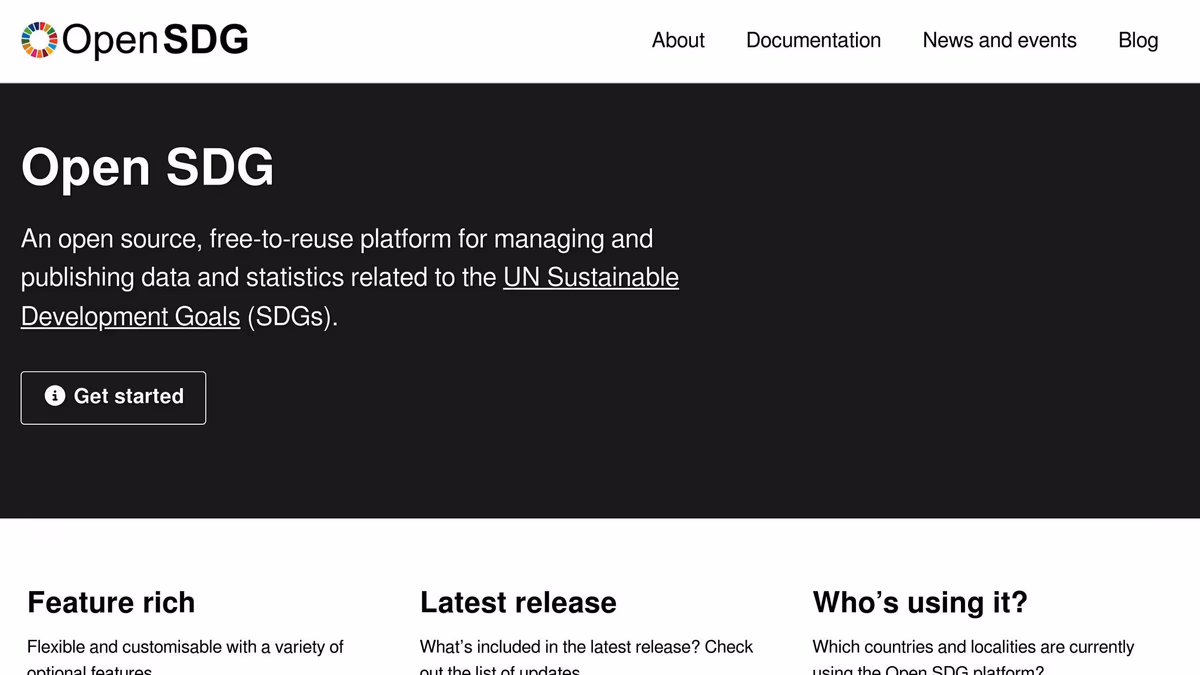This screenshot has height=675, width=1200.
Task: Click the blank header area left of About
Action: click(x=450, y=40)
